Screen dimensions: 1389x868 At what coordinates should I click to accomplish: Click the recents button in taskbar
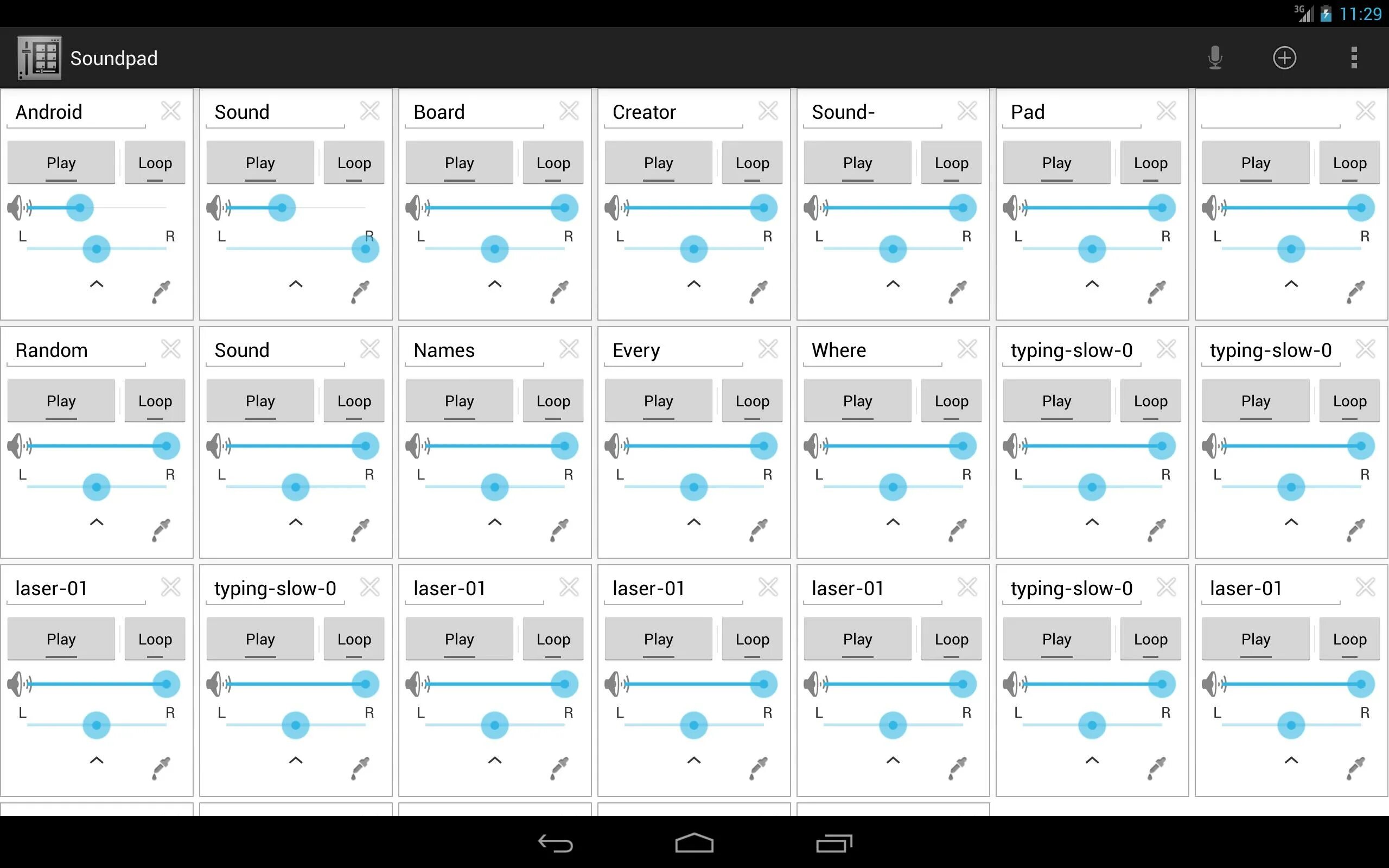[834, 843]
